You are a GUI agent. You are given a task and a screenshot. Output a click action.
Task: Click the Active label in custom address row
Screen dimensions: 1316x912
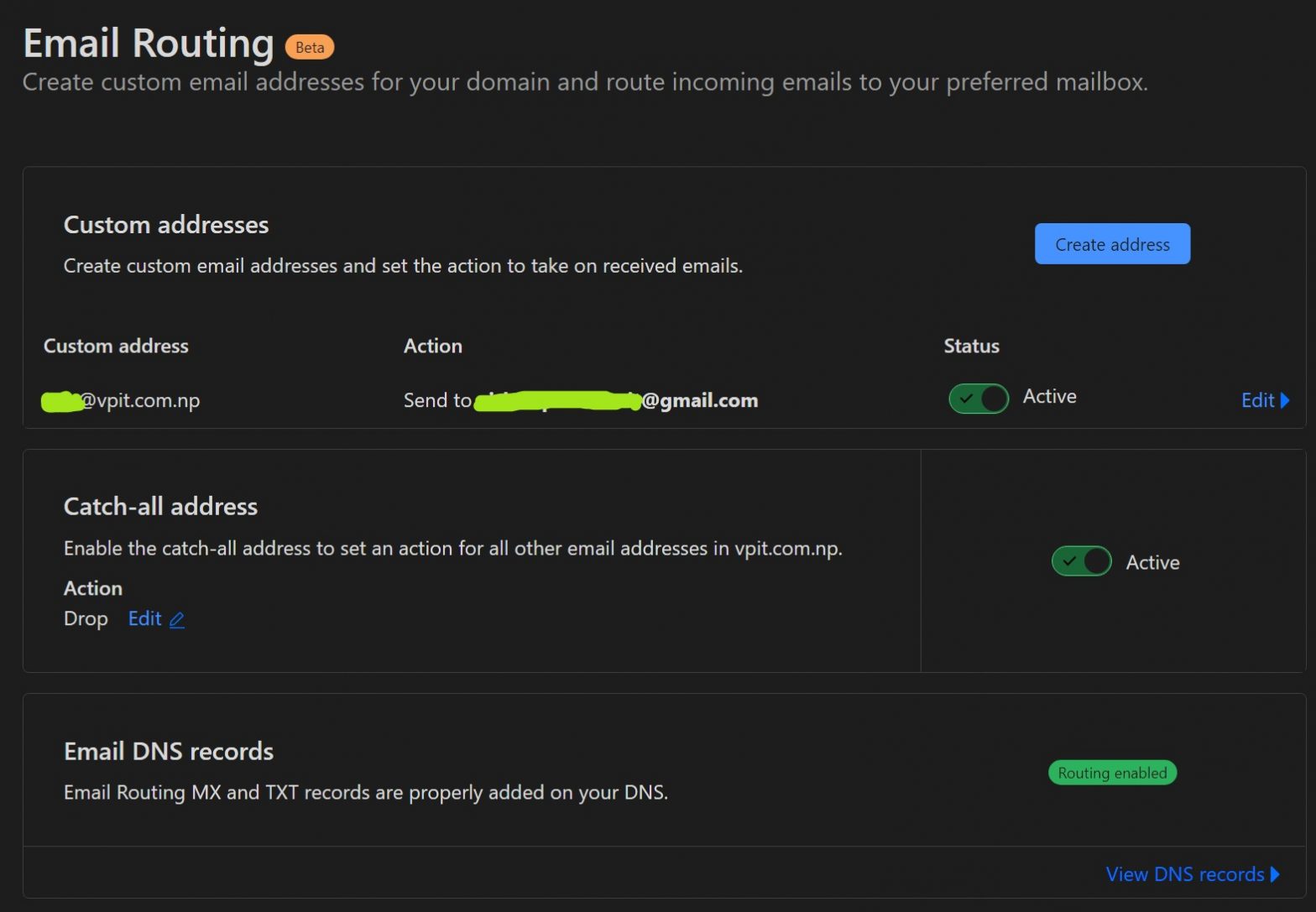1049,396
